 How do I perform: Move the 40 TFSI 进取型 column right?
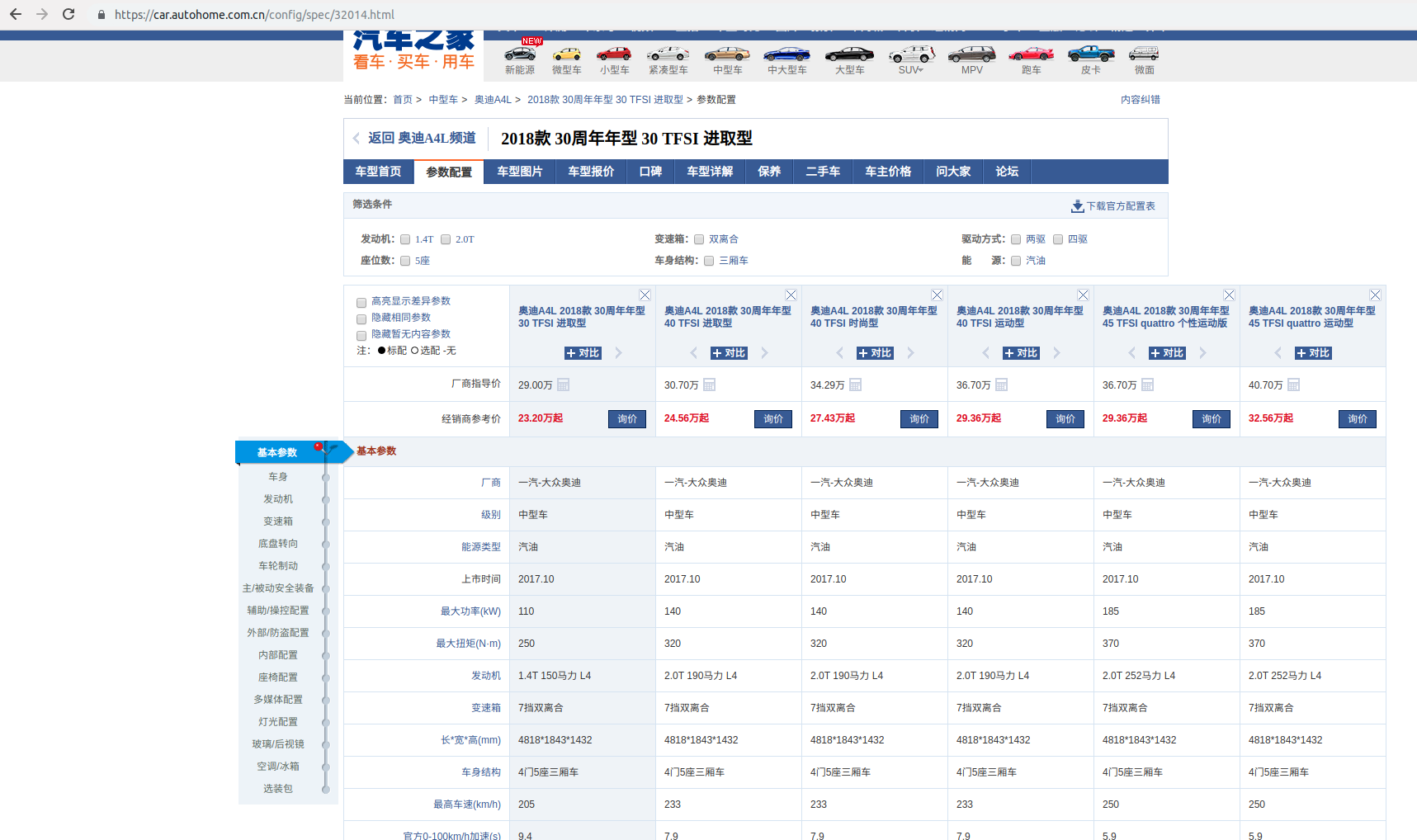tap(765, 353)
